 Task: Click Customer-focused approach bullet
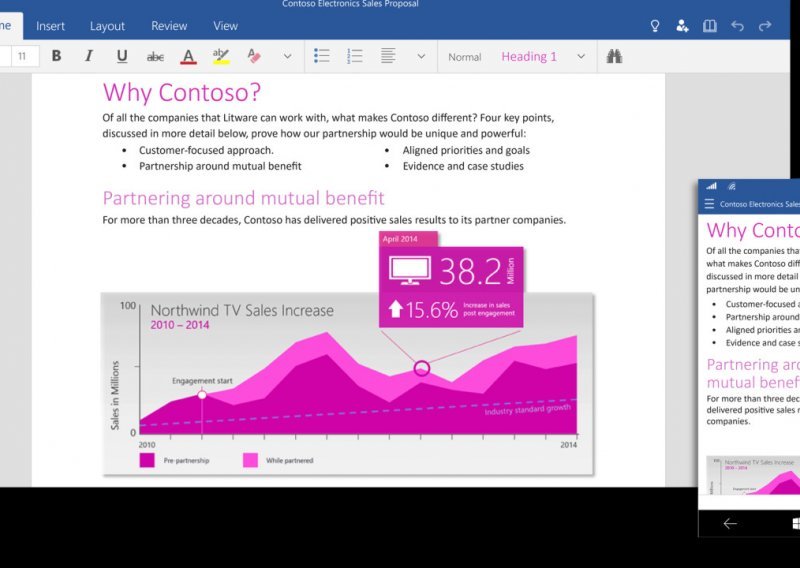pos(206,150)
